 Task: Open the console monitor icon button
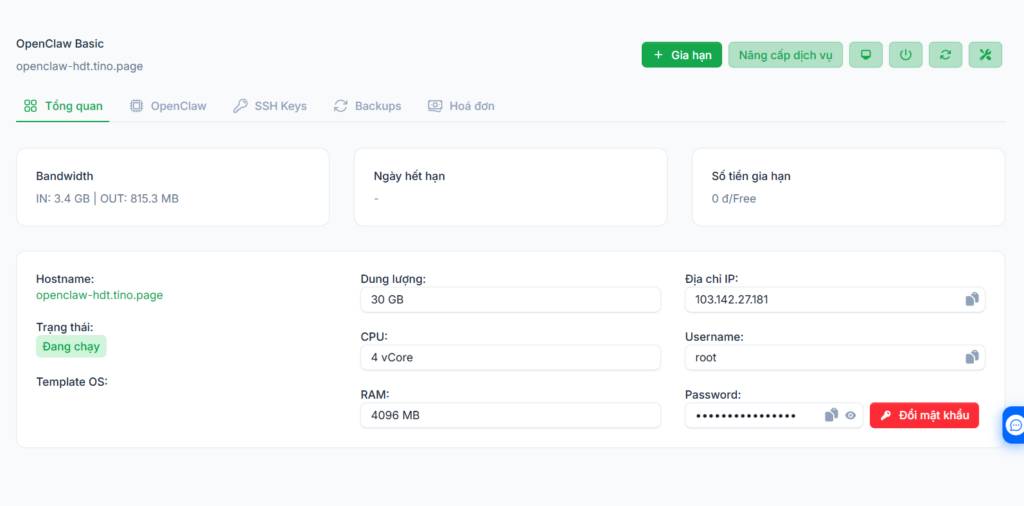[866, 55]
